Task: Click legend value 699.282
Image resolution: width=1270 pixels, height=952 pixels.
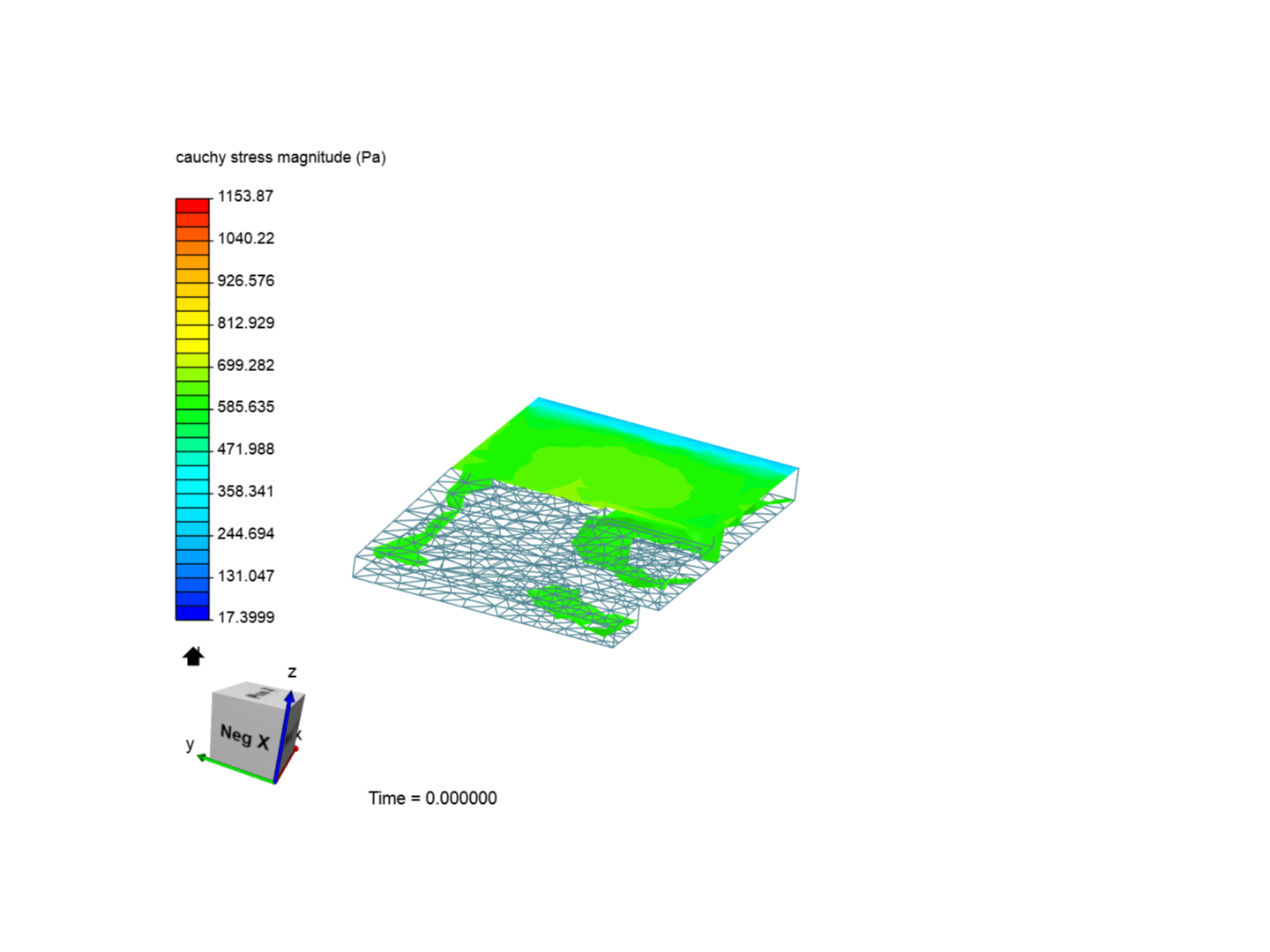Action: coord(246,365)
